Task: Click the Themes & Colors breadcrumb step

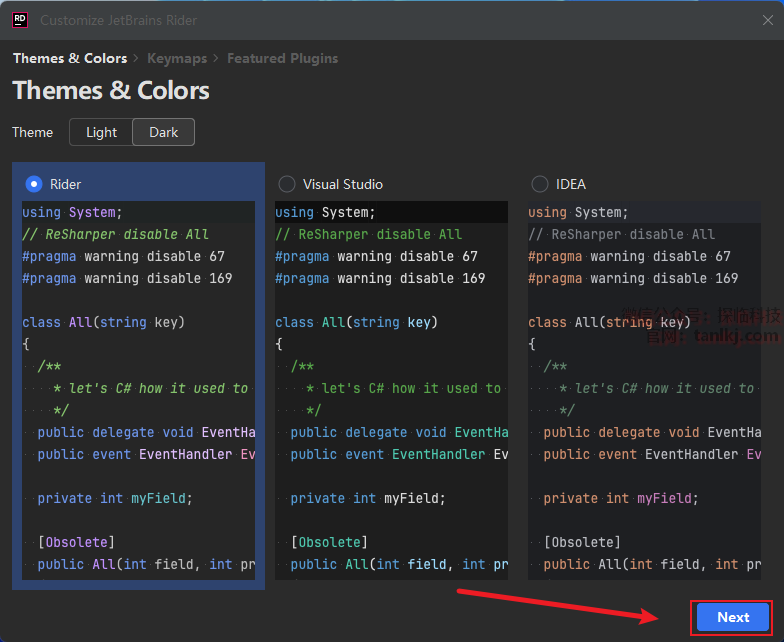Action: [x=69, y=58]
